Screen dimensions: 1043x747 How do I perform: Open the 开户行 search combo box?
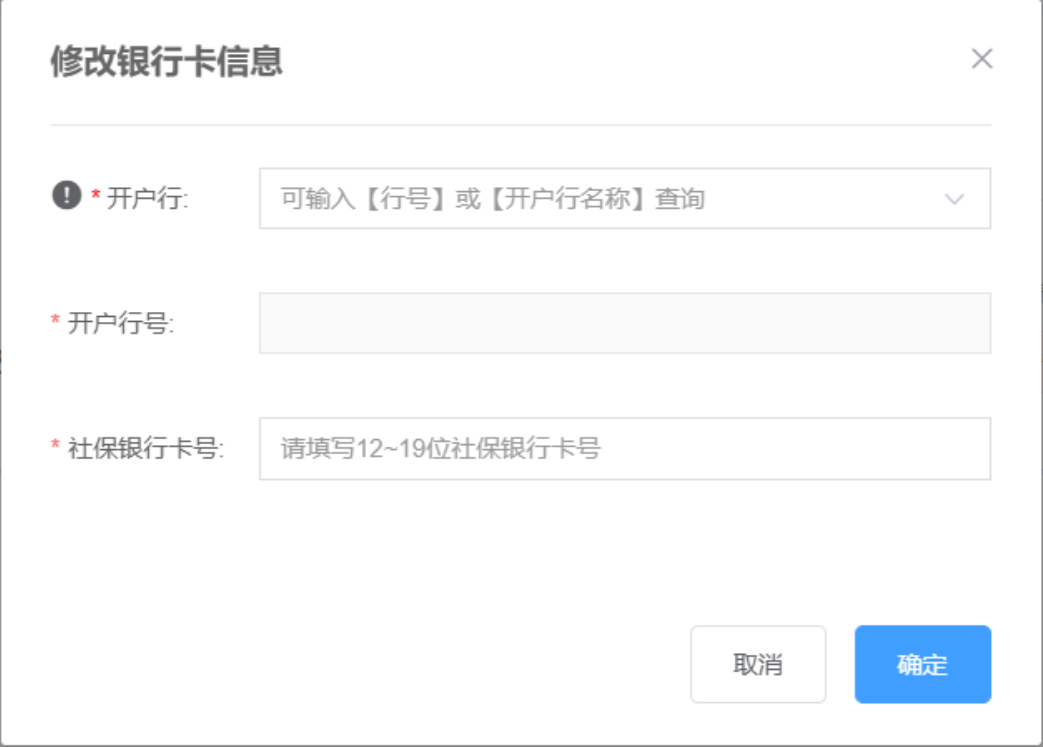(x=600, y=199)
